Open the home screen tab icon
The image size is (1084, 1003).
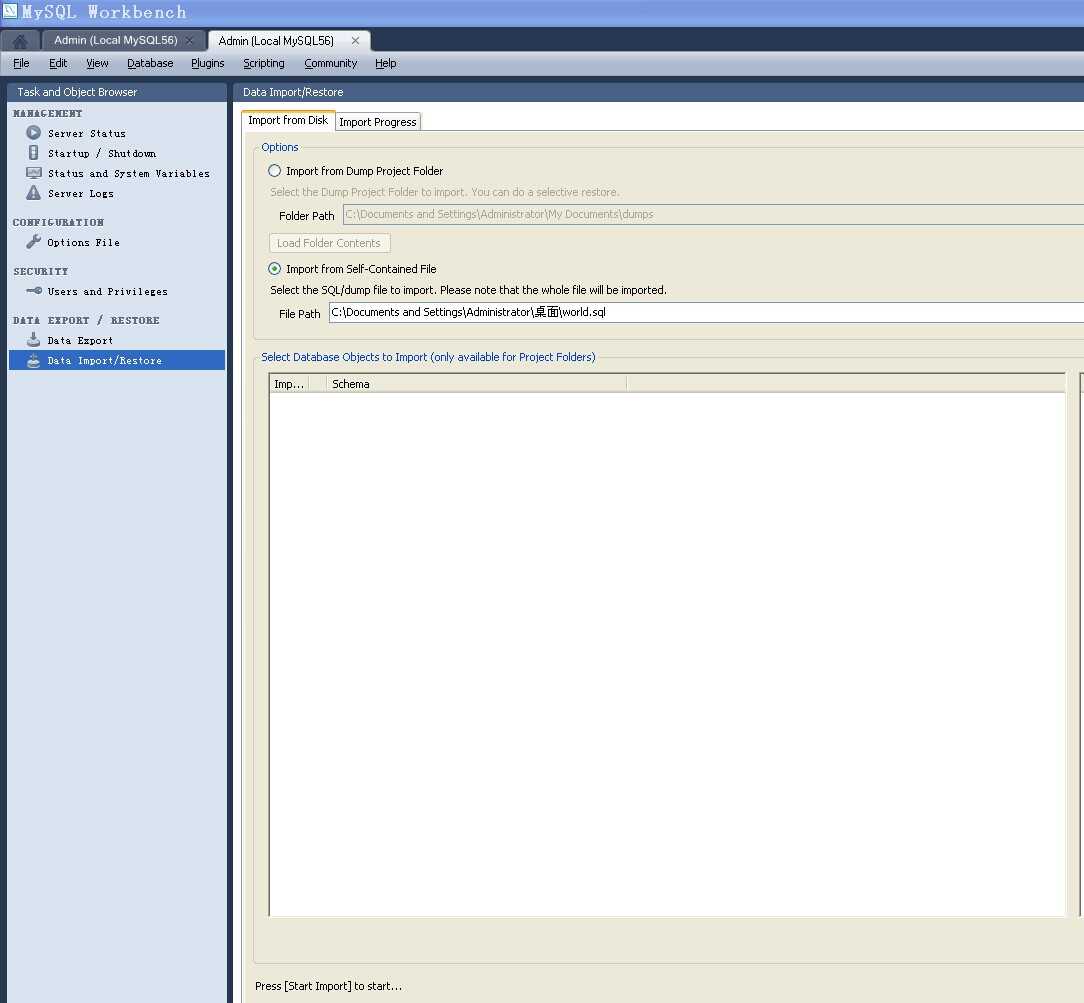[x=20, y=41]
